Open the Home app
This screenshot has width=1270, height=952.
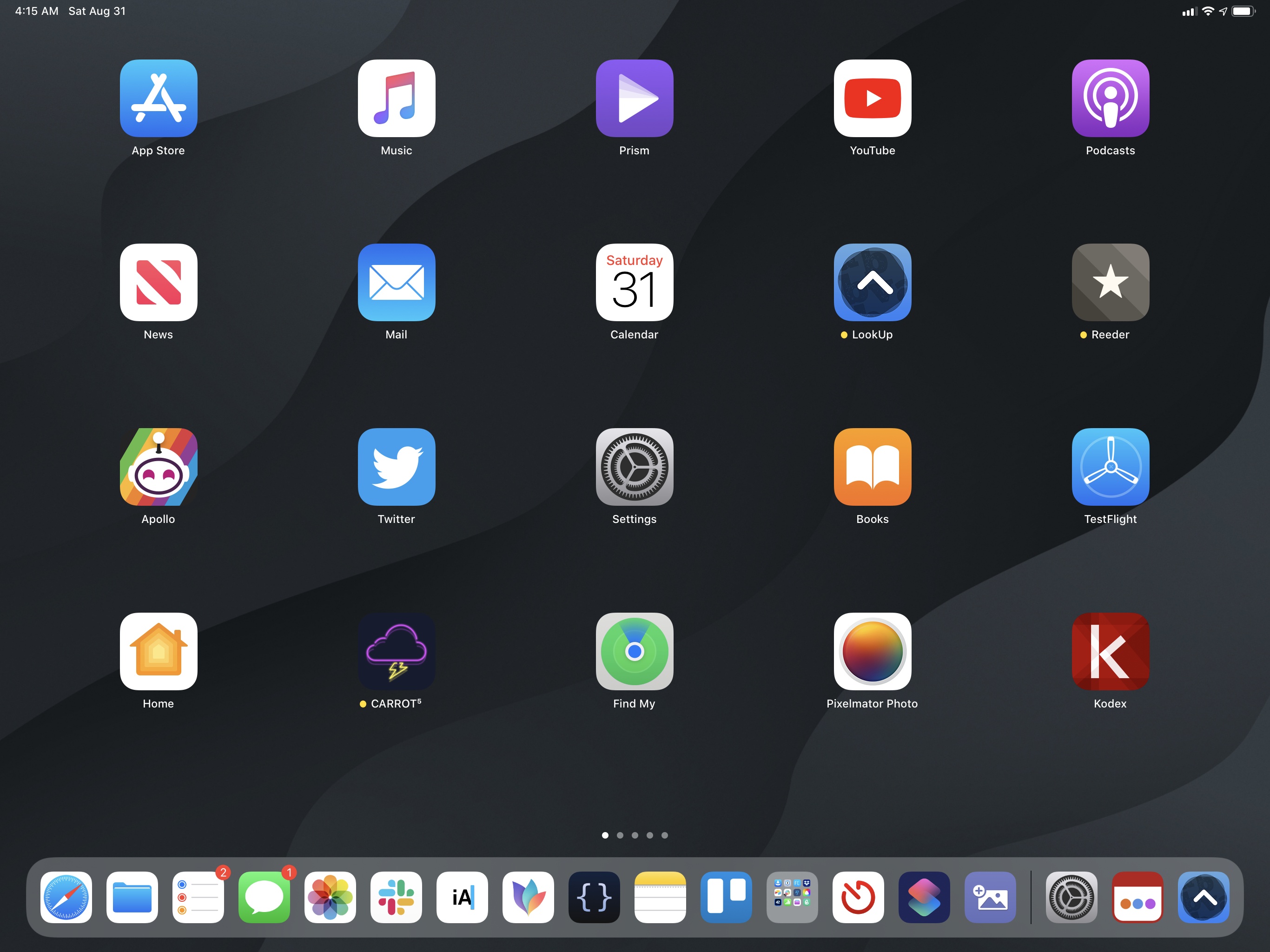(159, 651)
